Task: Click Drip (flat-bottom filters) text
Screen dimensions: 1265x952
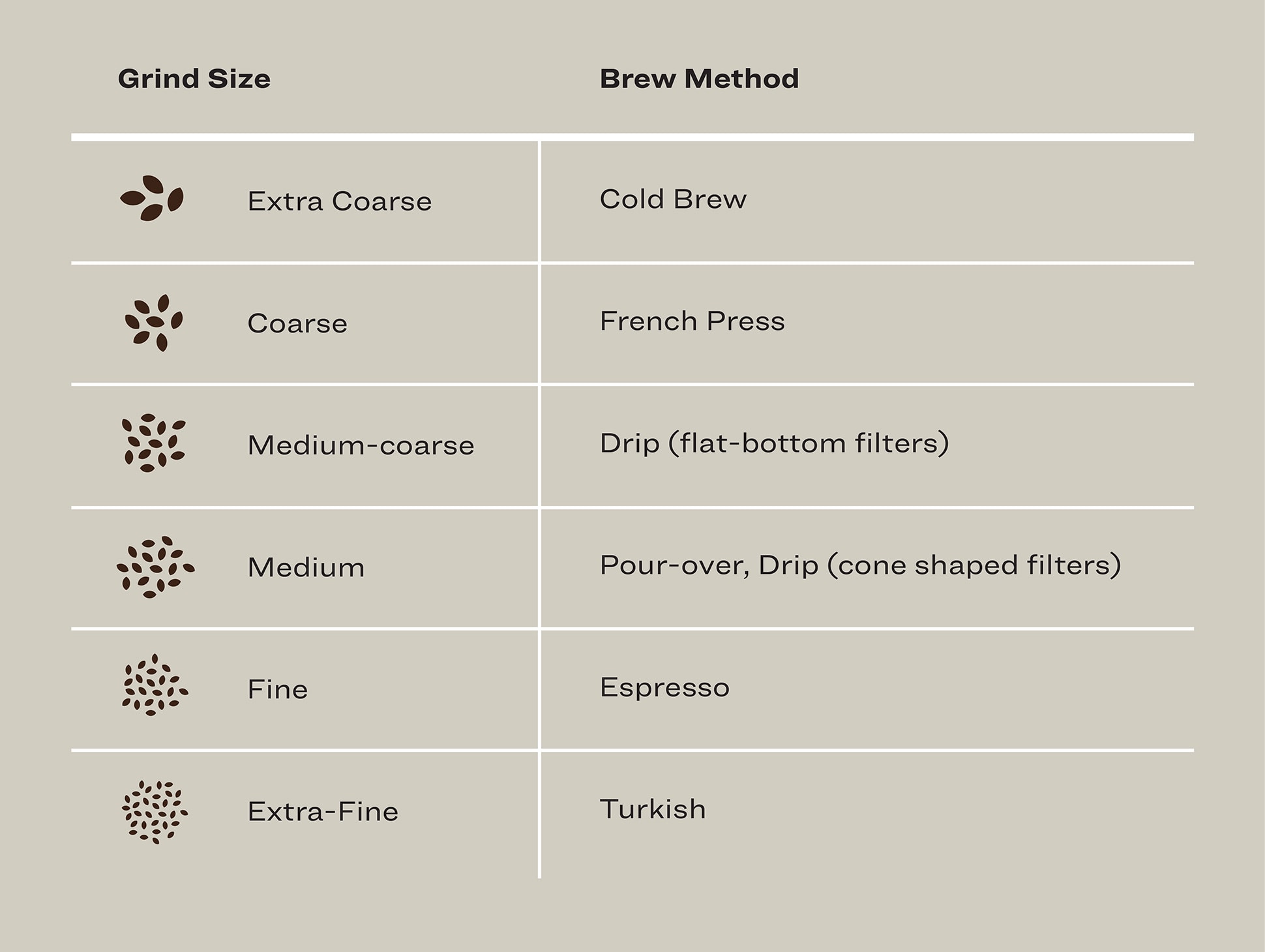Action: (774, 443)
